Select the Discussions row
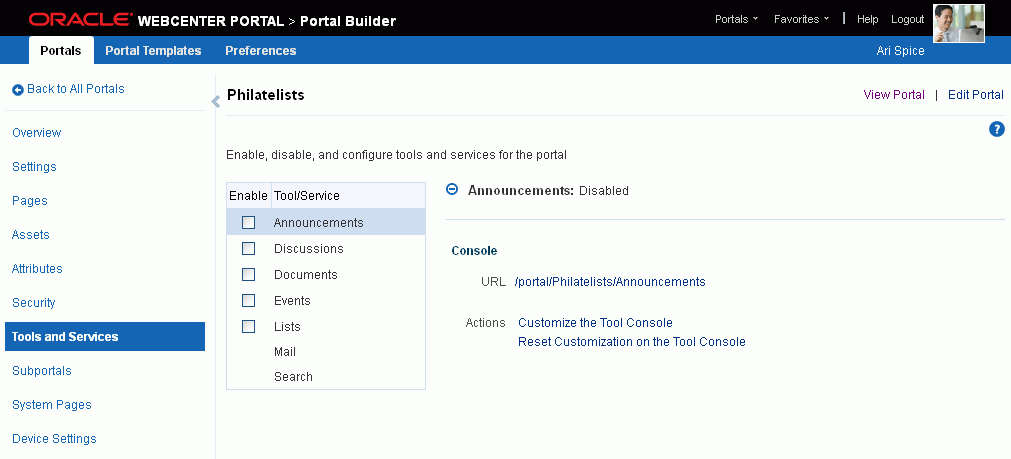Screen dimensions: 1011x459 [326, 248]
